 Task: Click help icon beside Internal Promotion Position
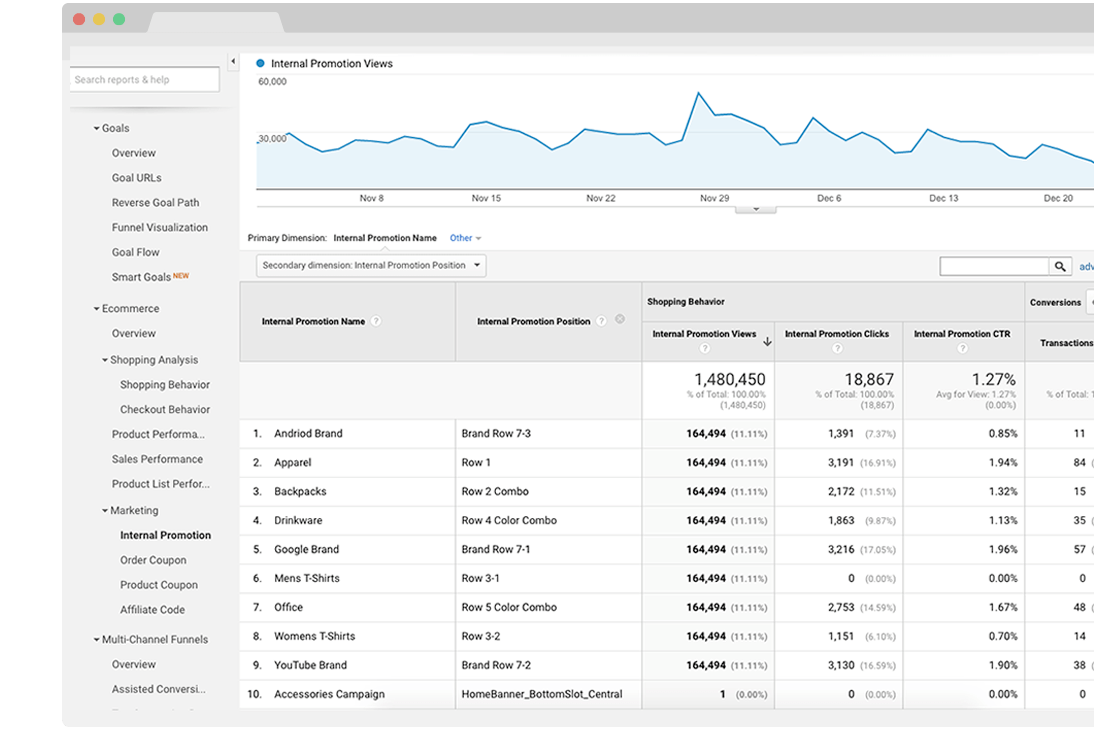click(x=601, y=322)
